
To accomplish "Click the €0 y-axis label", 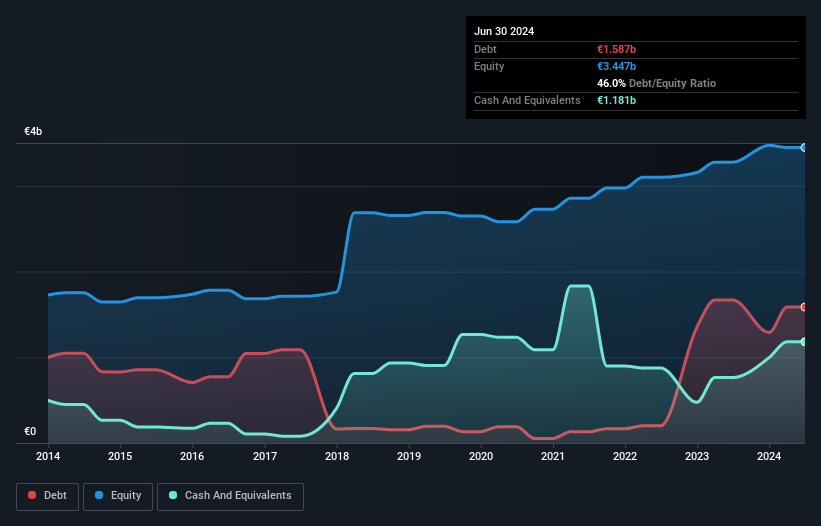I will pos(30,431).
